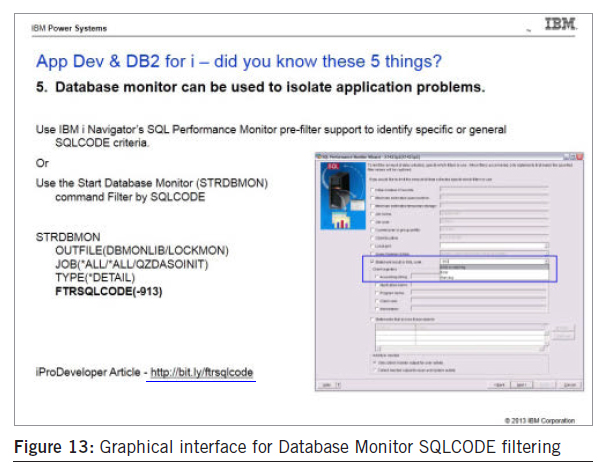
Task: Click the TYPE(*DETAIL) text
Action: pos(95,277)
